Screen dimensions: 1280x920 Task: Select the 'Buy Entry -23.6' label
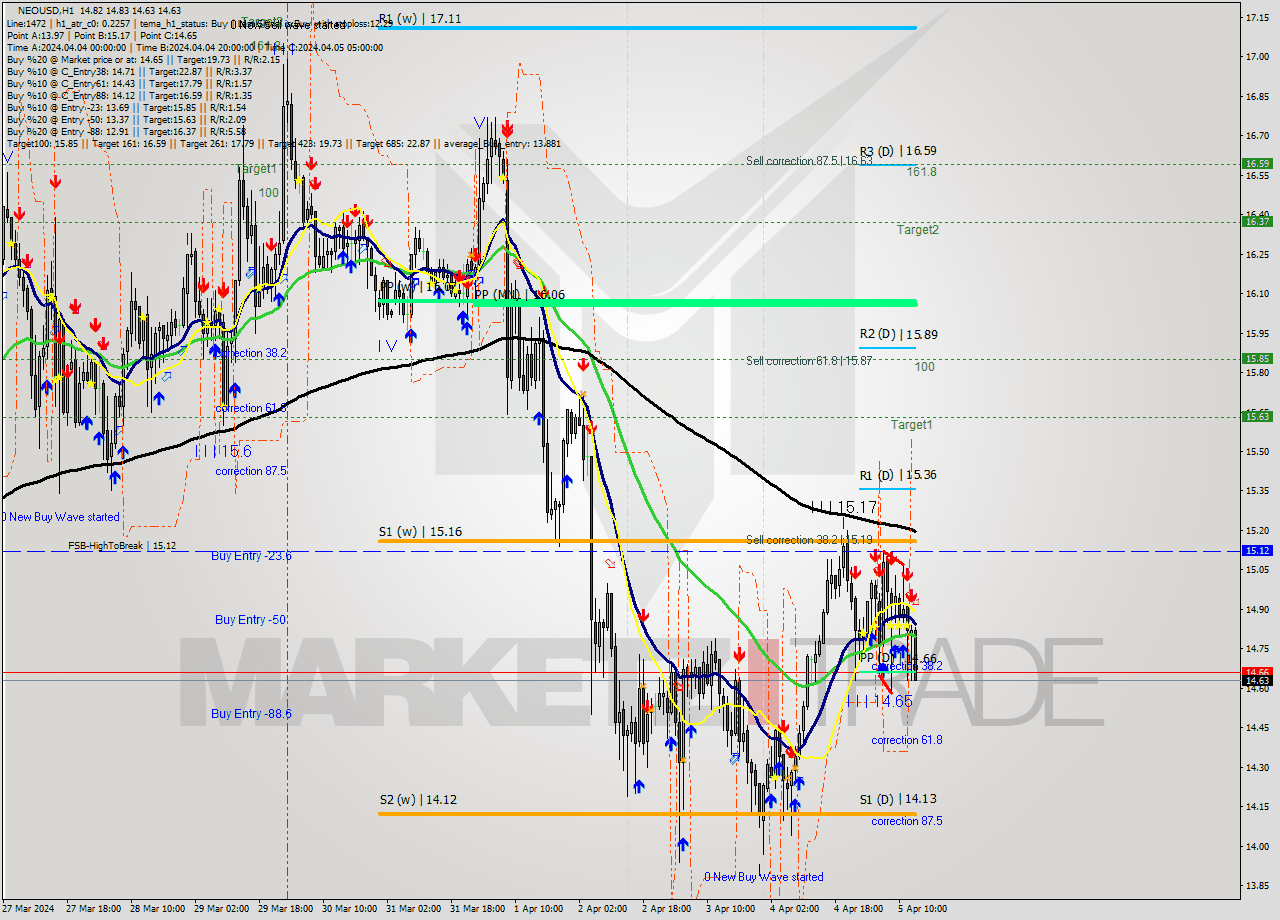251,555
